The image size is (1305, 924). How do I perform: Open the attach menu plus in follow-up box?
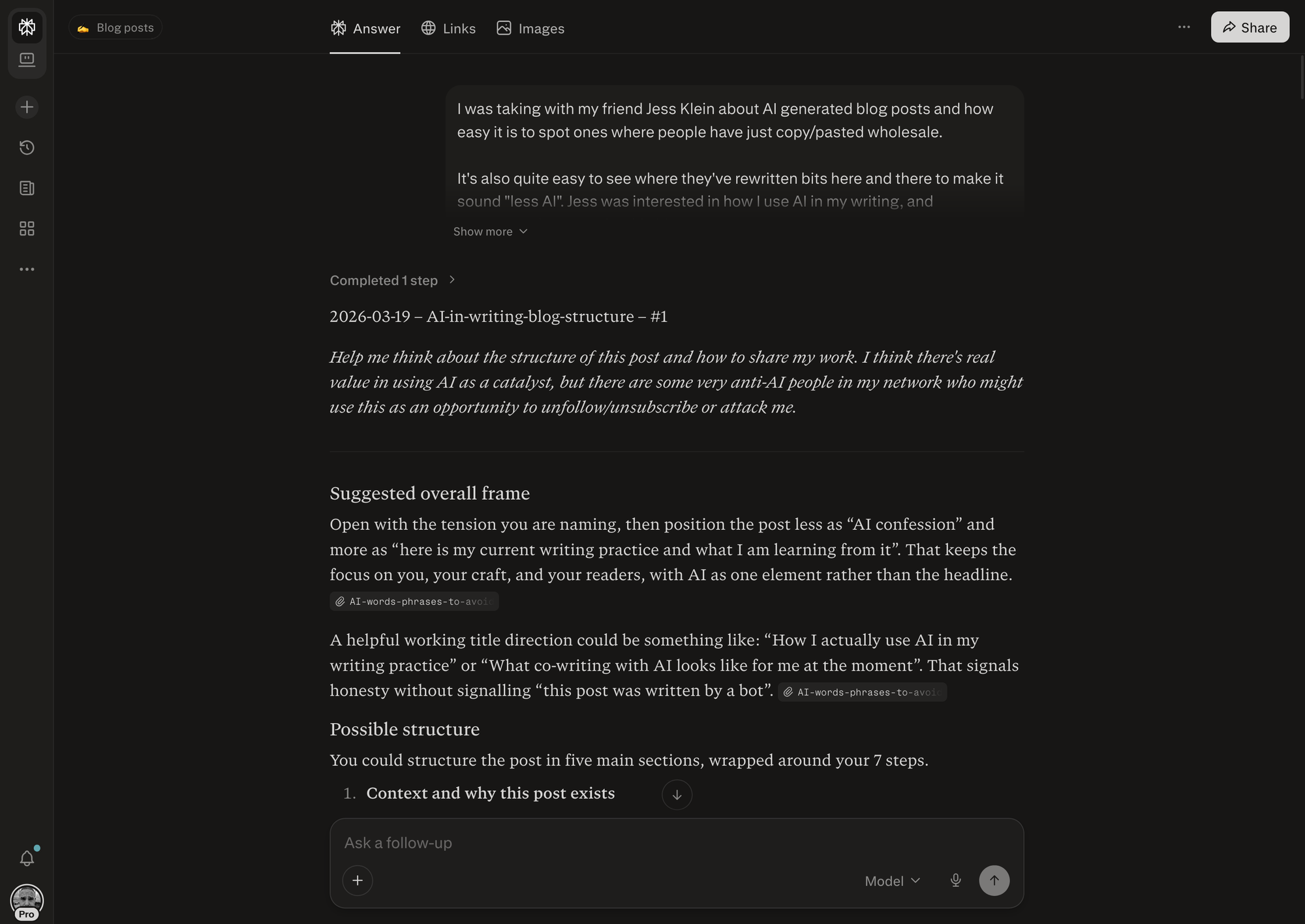click(x=358, y=880)
